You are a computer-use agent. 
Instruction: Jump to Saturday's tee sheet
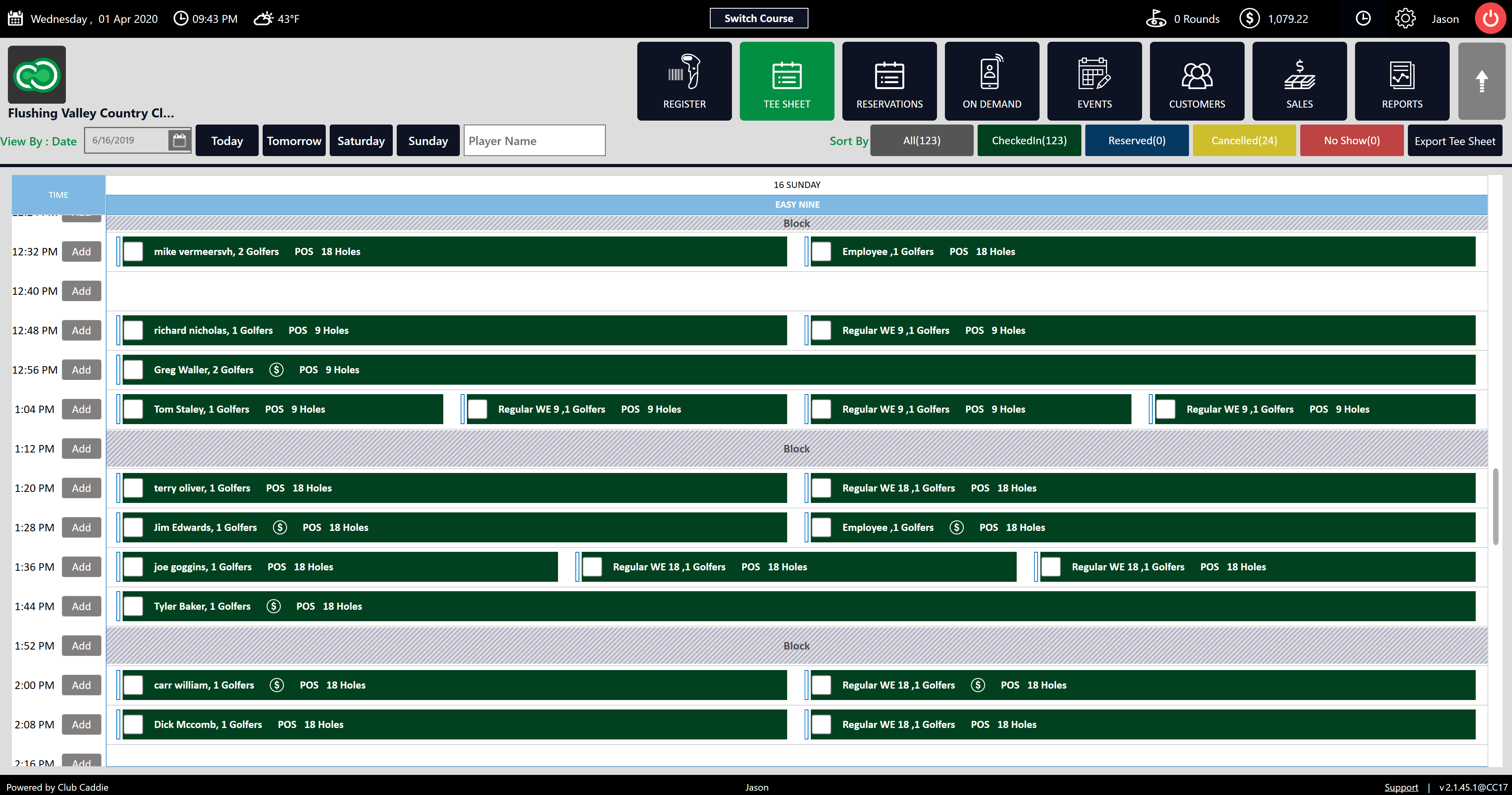(360, 140)
